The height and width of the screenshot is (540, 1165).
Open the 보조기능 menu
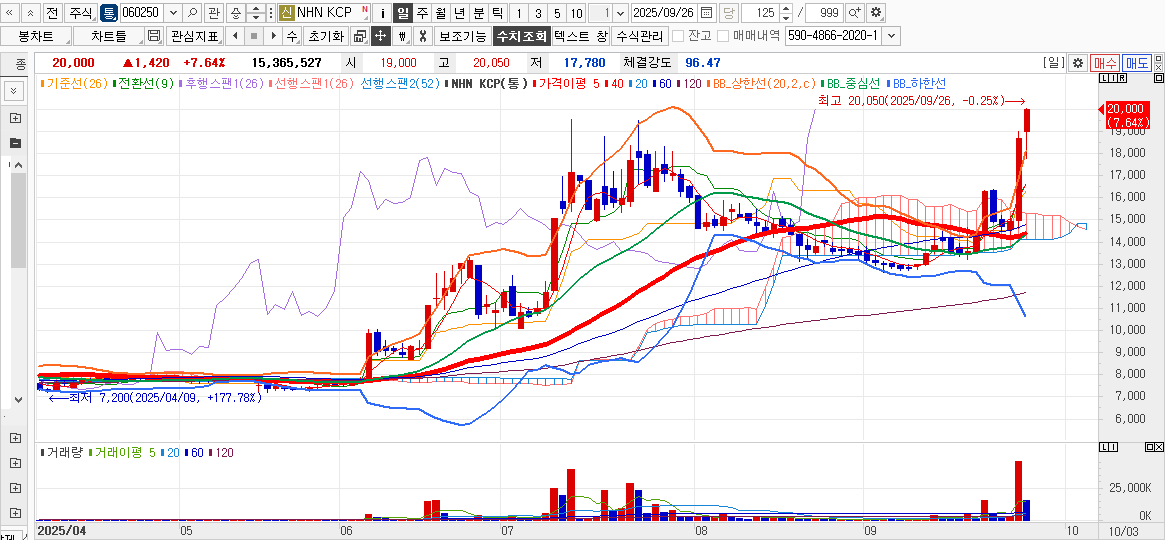(462, 36)
